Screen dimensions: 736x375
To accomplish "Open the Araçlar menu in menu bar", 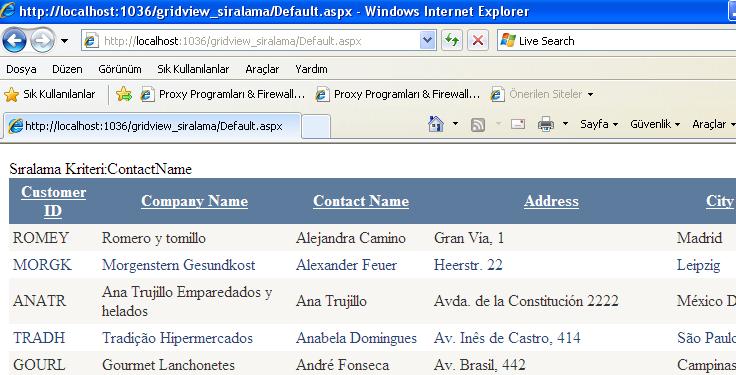I will pos(262,69).
